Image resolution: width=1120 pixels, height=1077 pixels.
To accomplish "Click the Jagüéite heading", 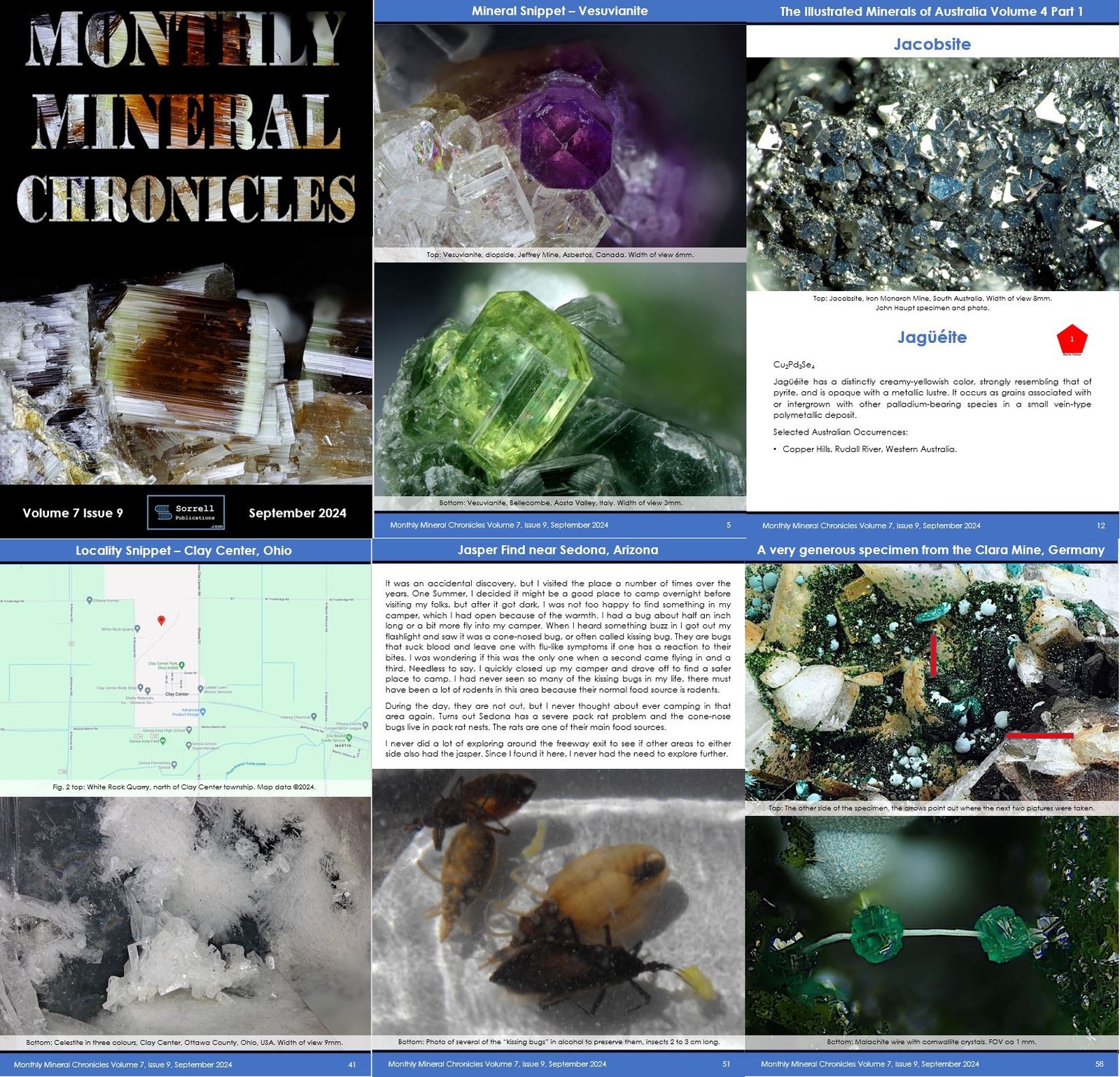I will point(932,337).
